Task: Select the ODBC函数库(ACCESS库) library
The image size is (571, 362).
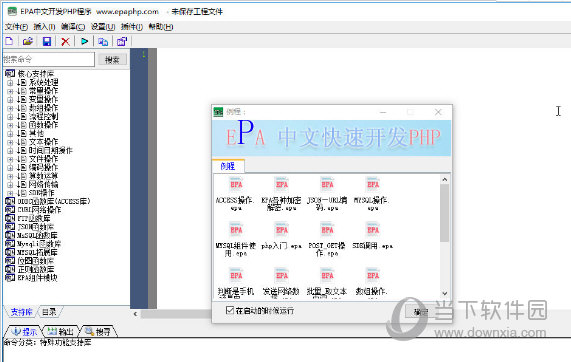Action: point(48,201)
